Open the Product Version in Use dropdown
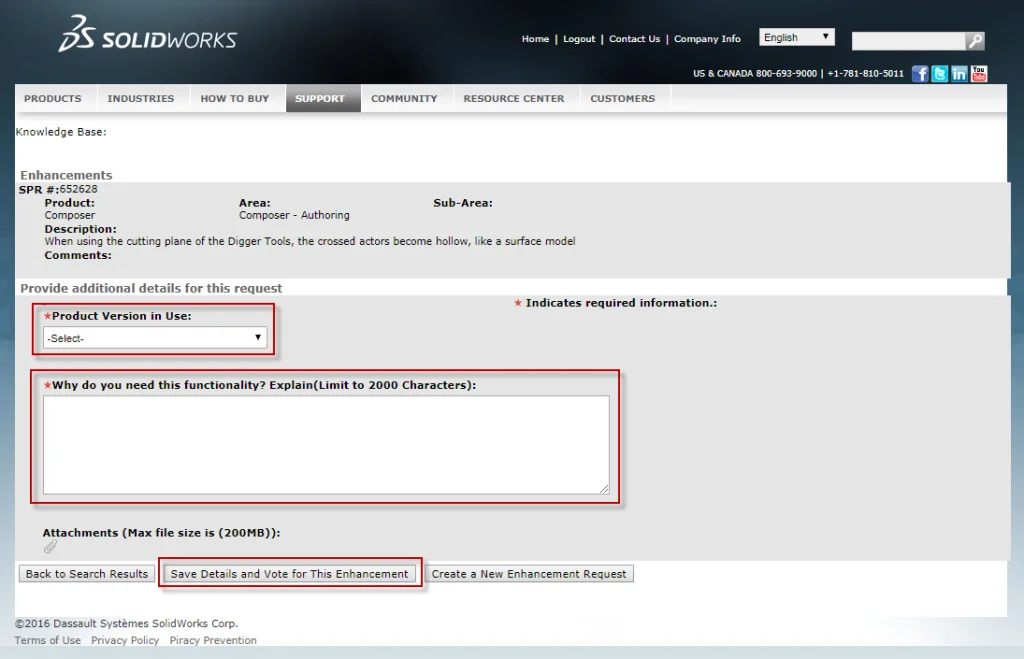Screen dimensions: 1024x659 [155, 338]
